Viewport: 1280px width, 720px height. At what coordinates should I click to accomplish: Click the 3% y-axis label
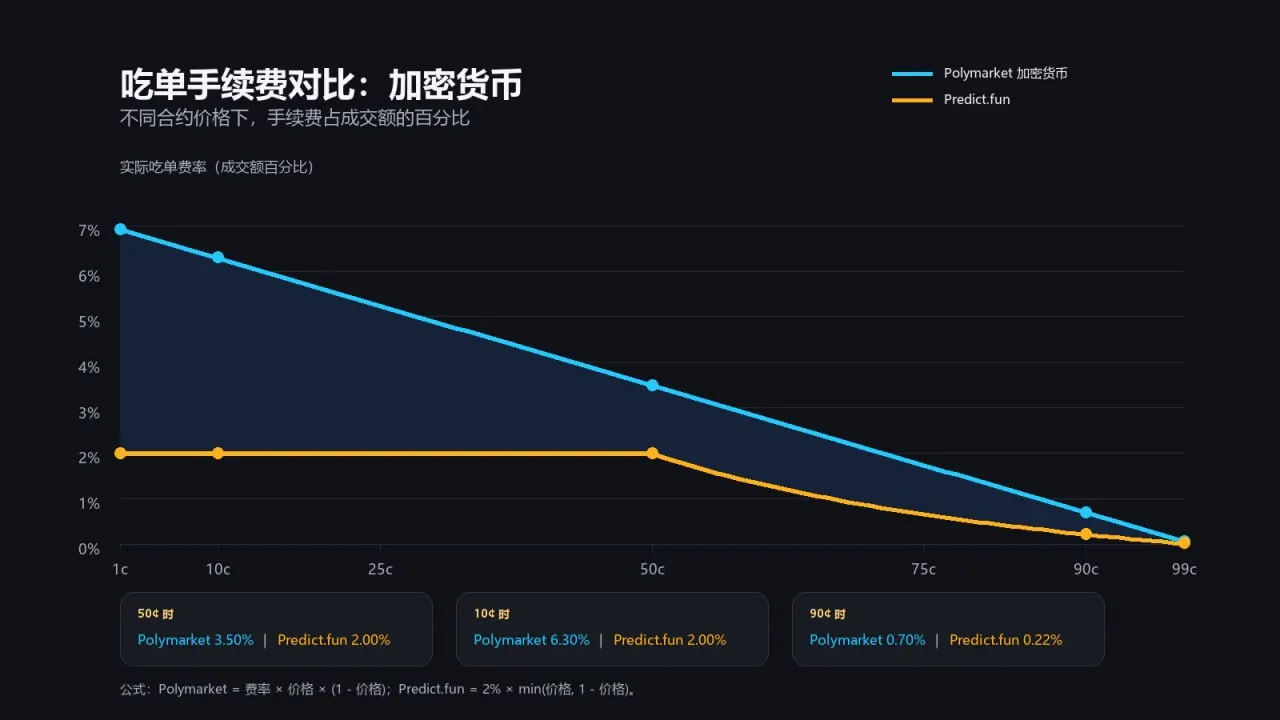click(89, 412)
